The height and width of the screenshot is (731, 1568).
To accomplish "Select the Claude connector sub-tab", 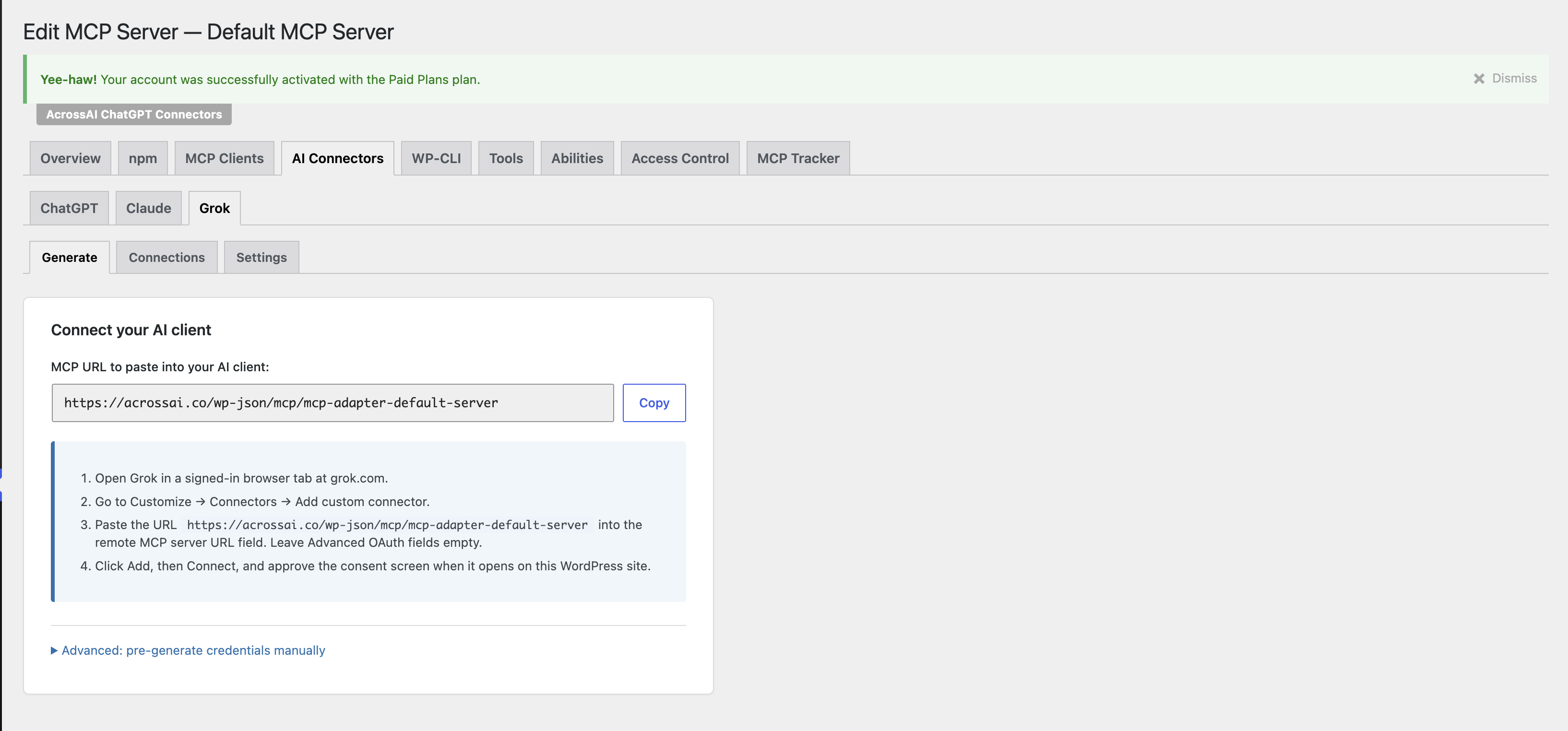I will click(149, 208).
